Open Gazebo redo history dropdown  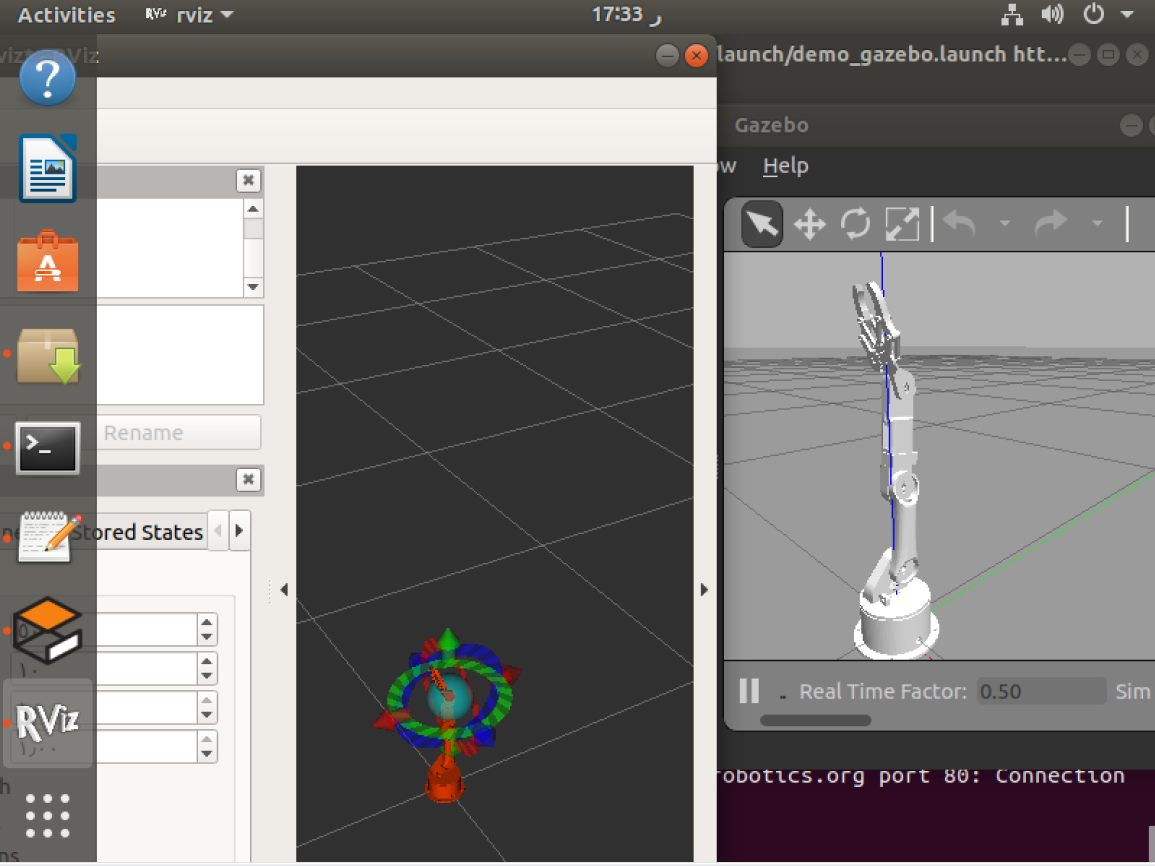pos(1097,223)
